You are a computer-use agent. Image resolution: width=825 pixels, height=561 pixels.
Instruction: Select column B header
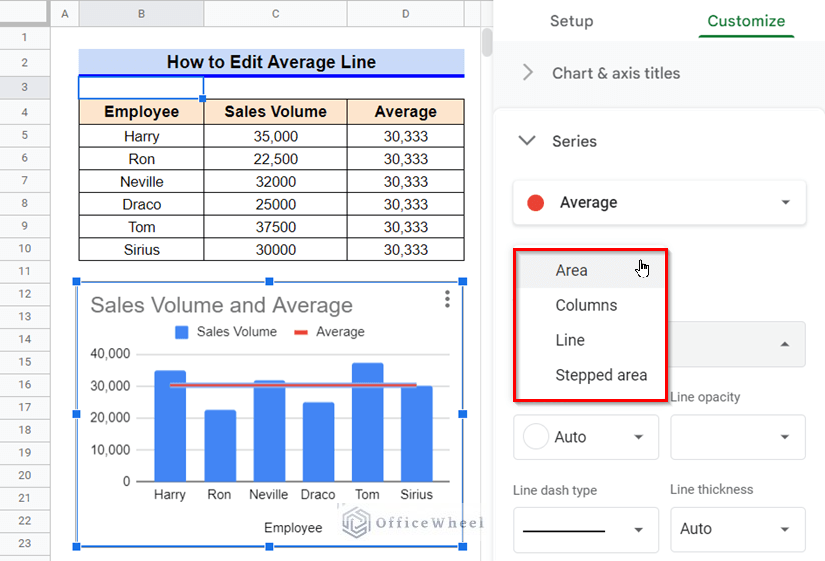(x=141, y=14)
